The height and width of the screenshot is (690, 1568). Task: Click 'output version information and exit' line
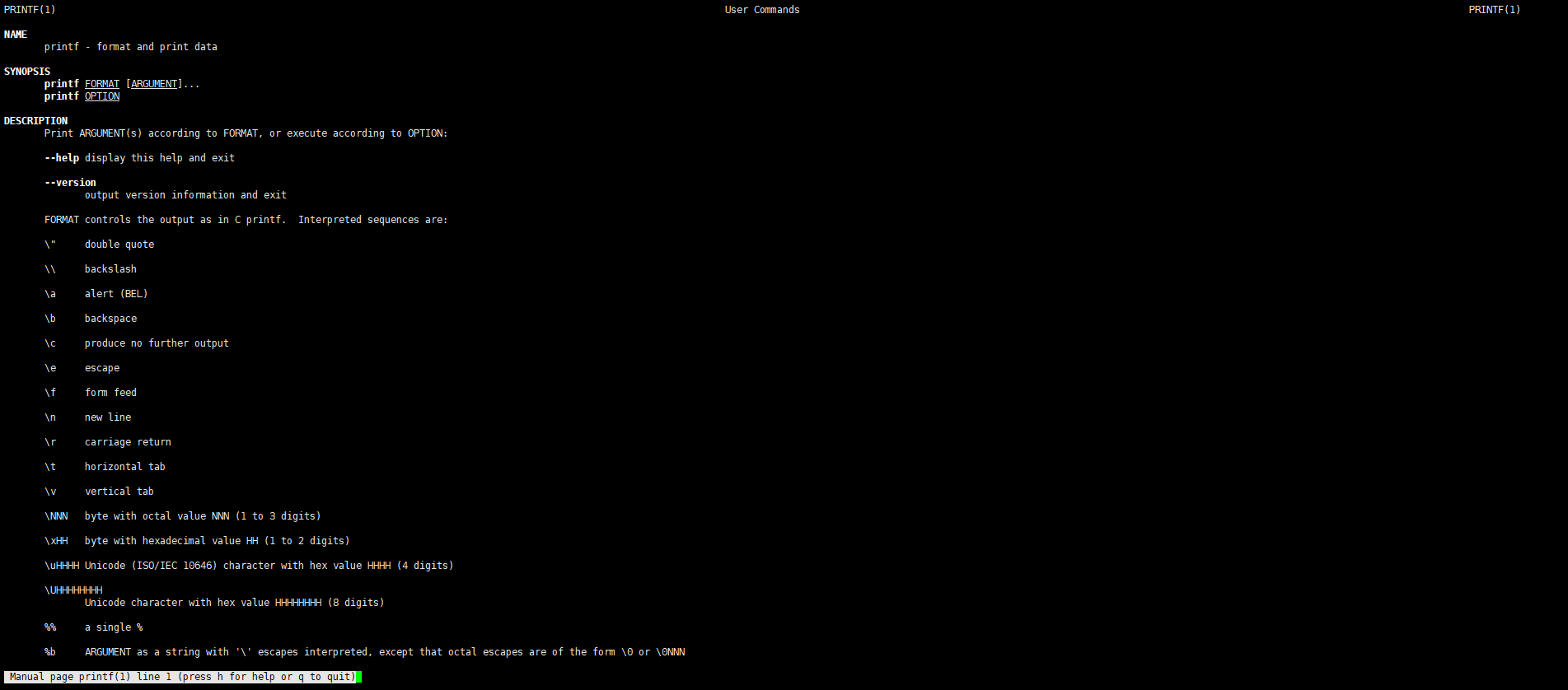tap(185, 195)
